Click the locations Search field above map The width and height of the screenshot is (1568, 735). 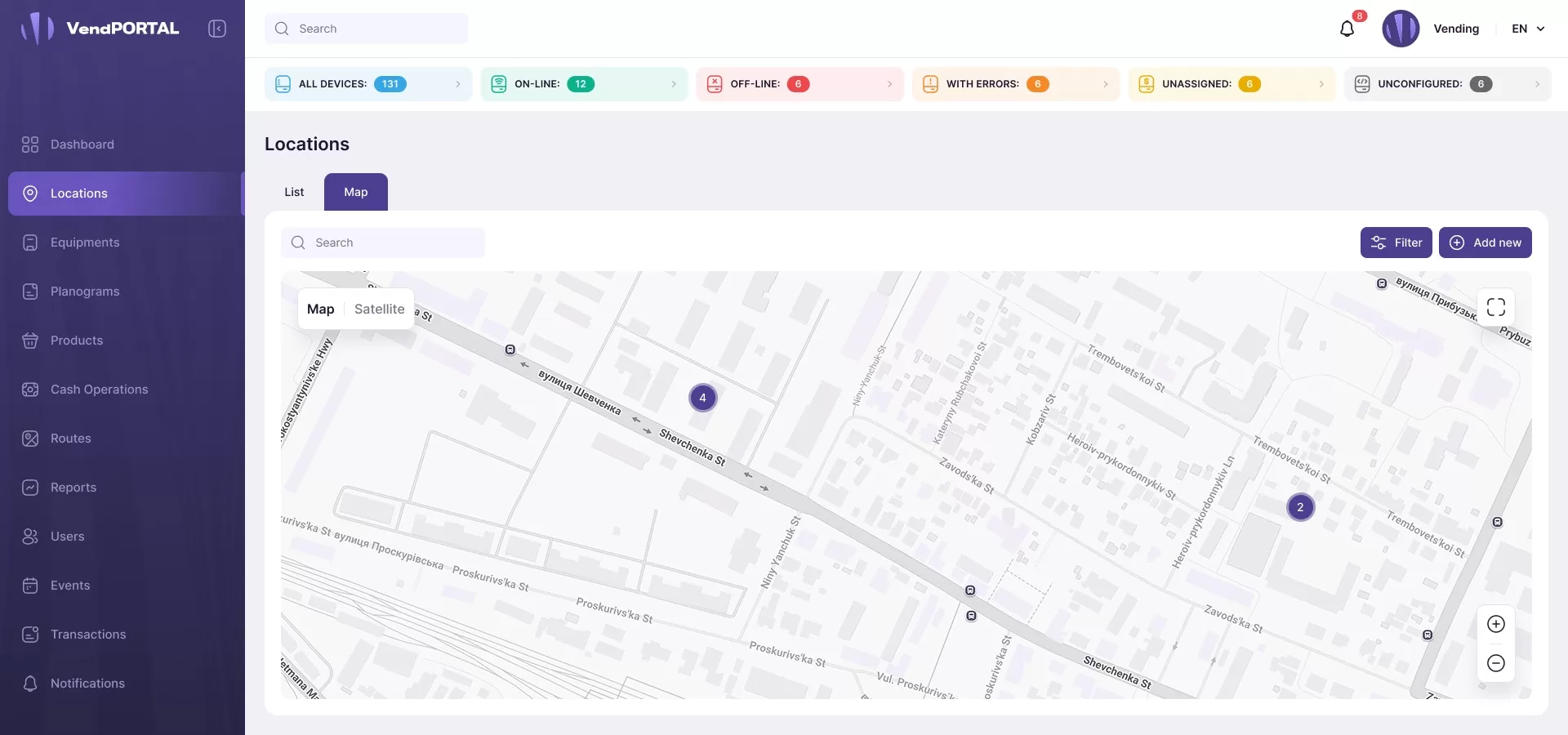(x=384, y=243)
